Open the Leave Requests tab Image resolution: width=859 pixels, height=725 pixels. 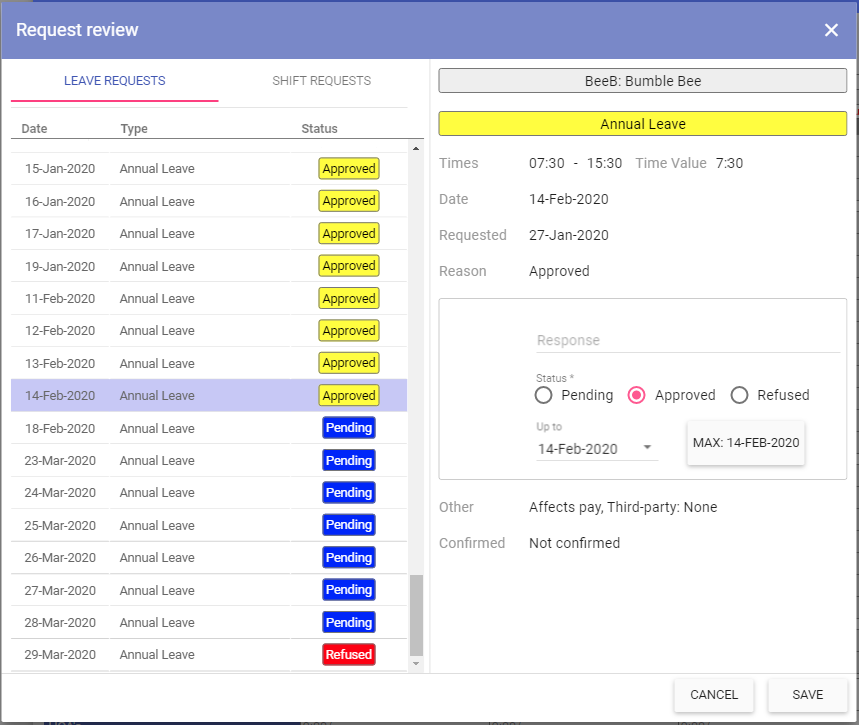click(x=114, y=81)
